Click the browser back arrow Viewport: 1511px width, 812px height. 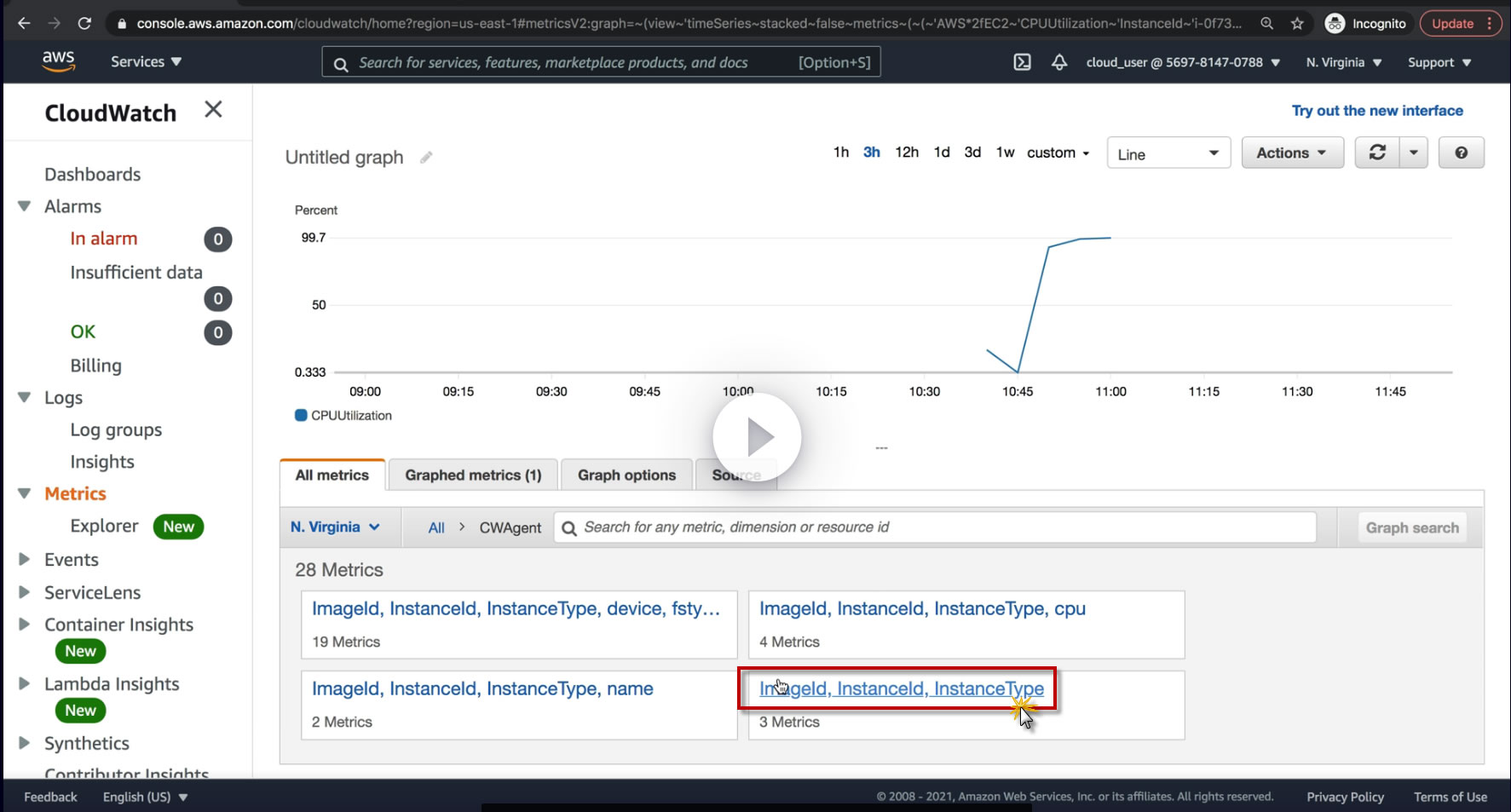(x=24, y=23)
